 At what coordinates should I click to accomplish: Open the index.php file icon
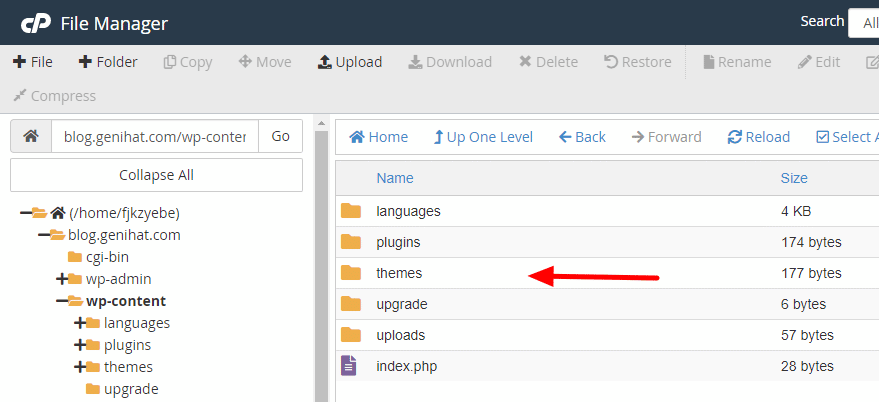click(349, 366)
